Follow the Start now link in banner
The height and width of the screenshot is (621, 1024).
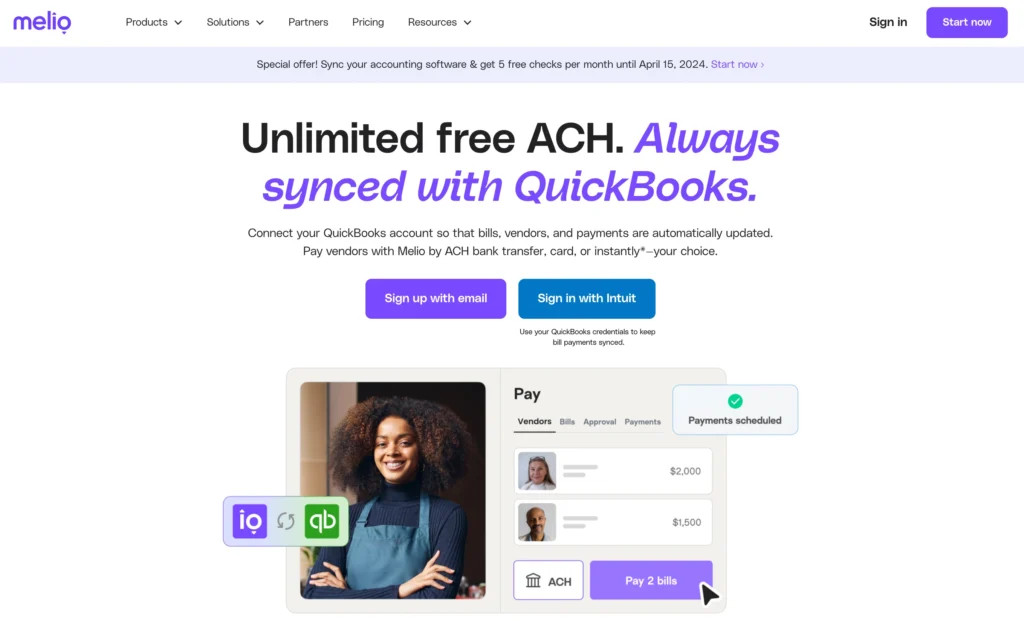[737, 64]
